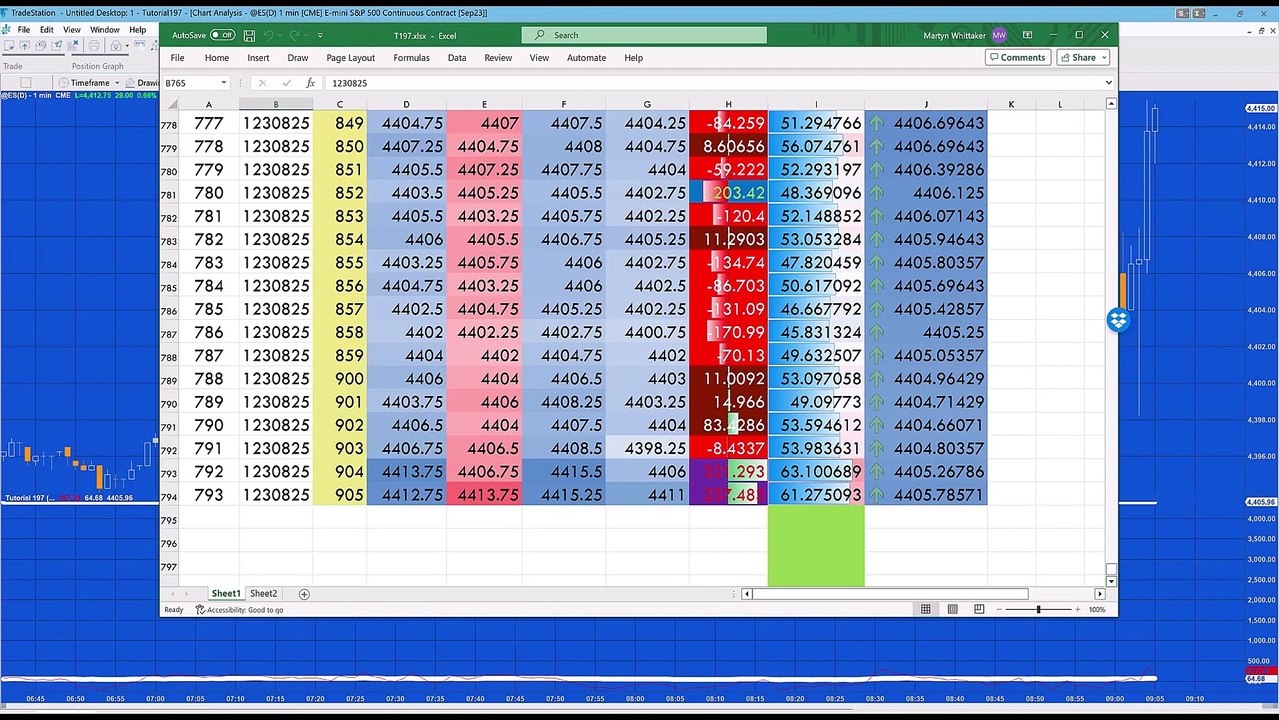This screenshot has height=720, width=1279.
Task: Add a new sheet with plus icon
Action: pyautogui.click(x=304, y=594)
